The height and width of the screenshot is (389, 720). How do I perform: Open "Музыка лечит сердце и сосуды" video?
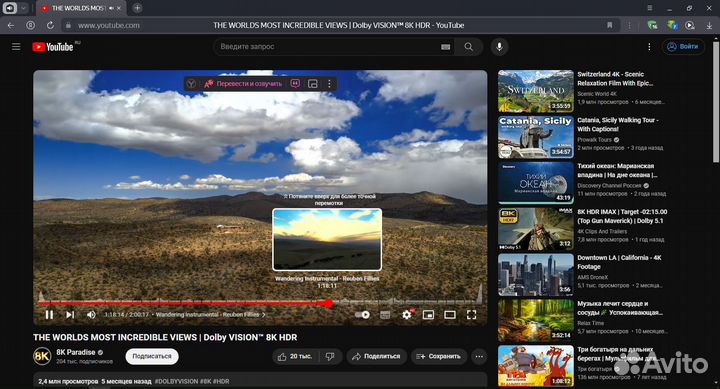[620, 308]
